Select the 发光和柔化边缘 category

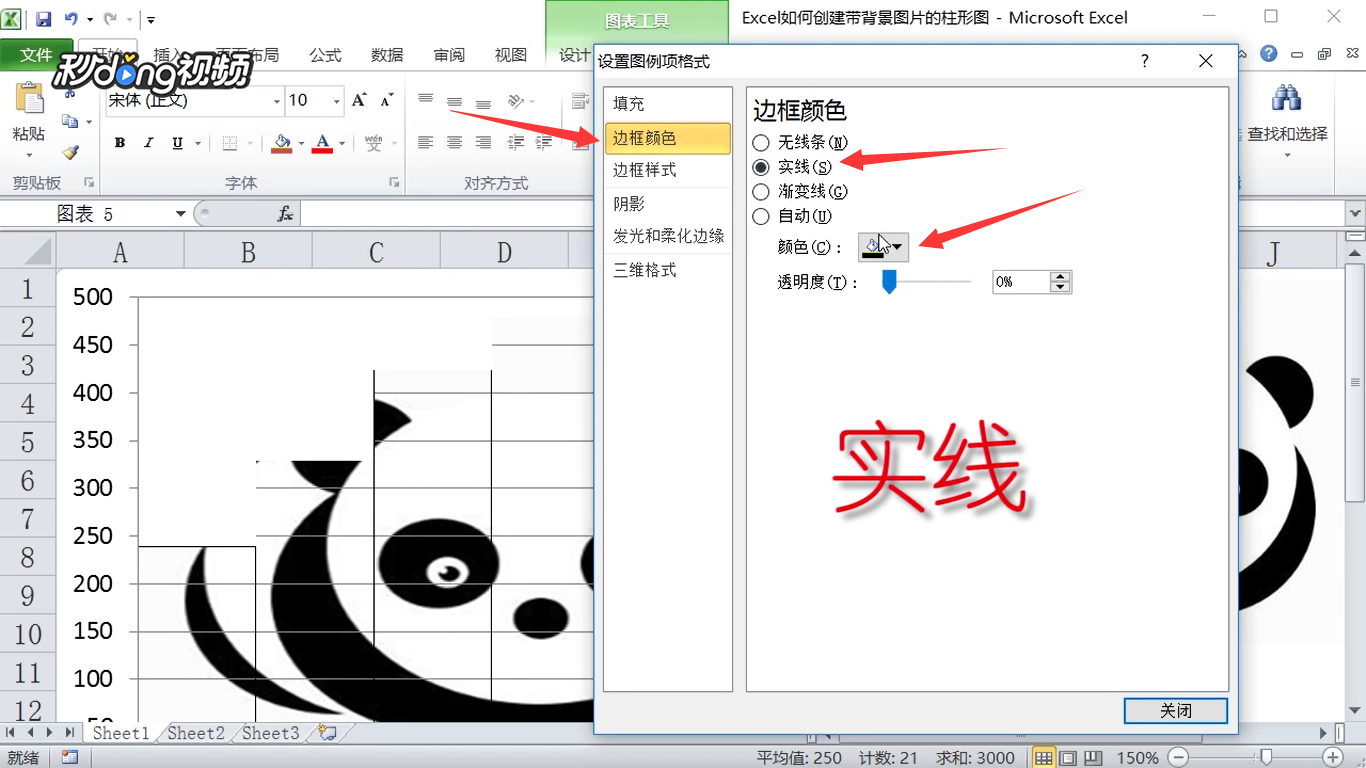point(667,237)
